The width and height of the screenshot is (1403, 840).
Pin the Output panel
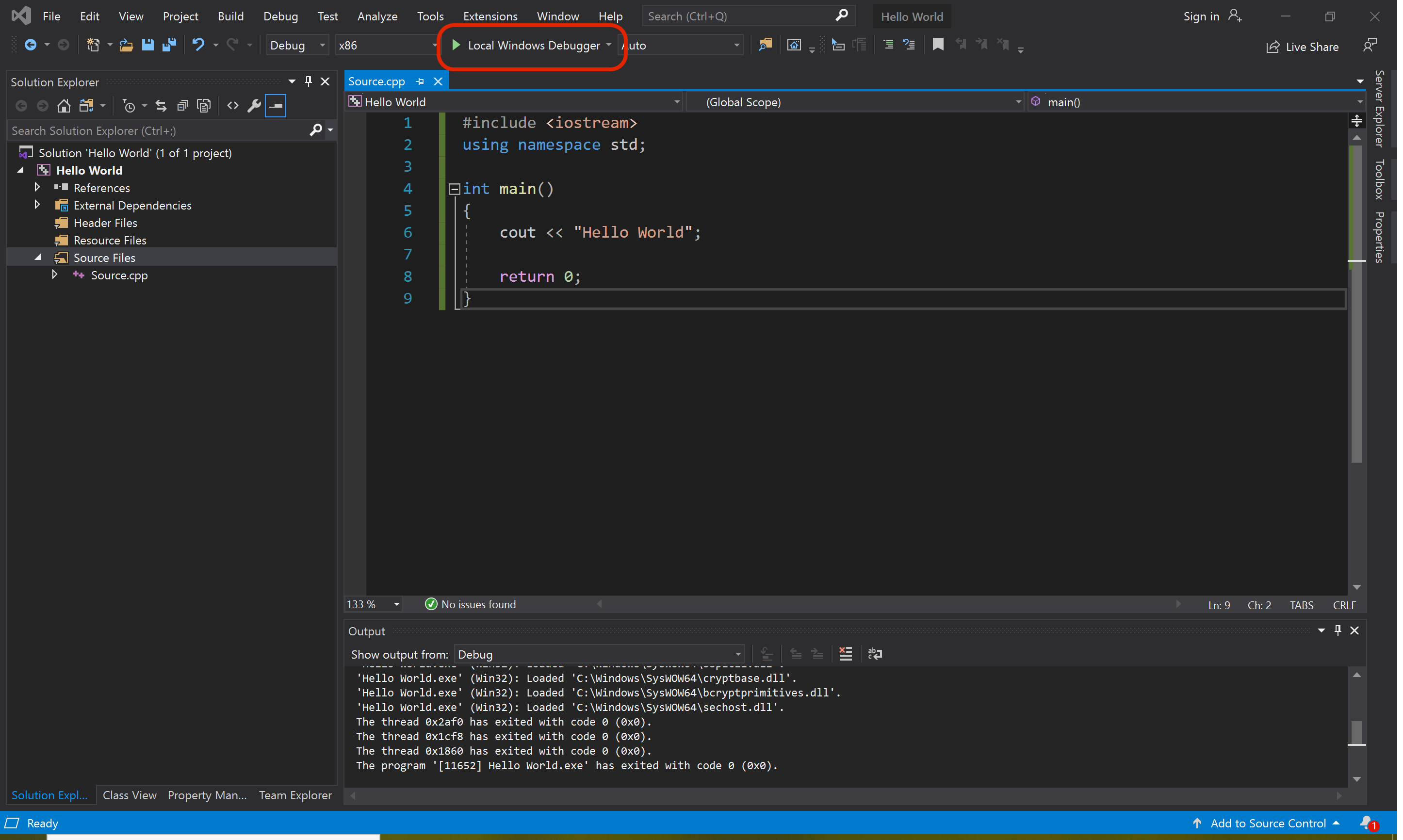pyautogui.click(x=1338, y=630)
